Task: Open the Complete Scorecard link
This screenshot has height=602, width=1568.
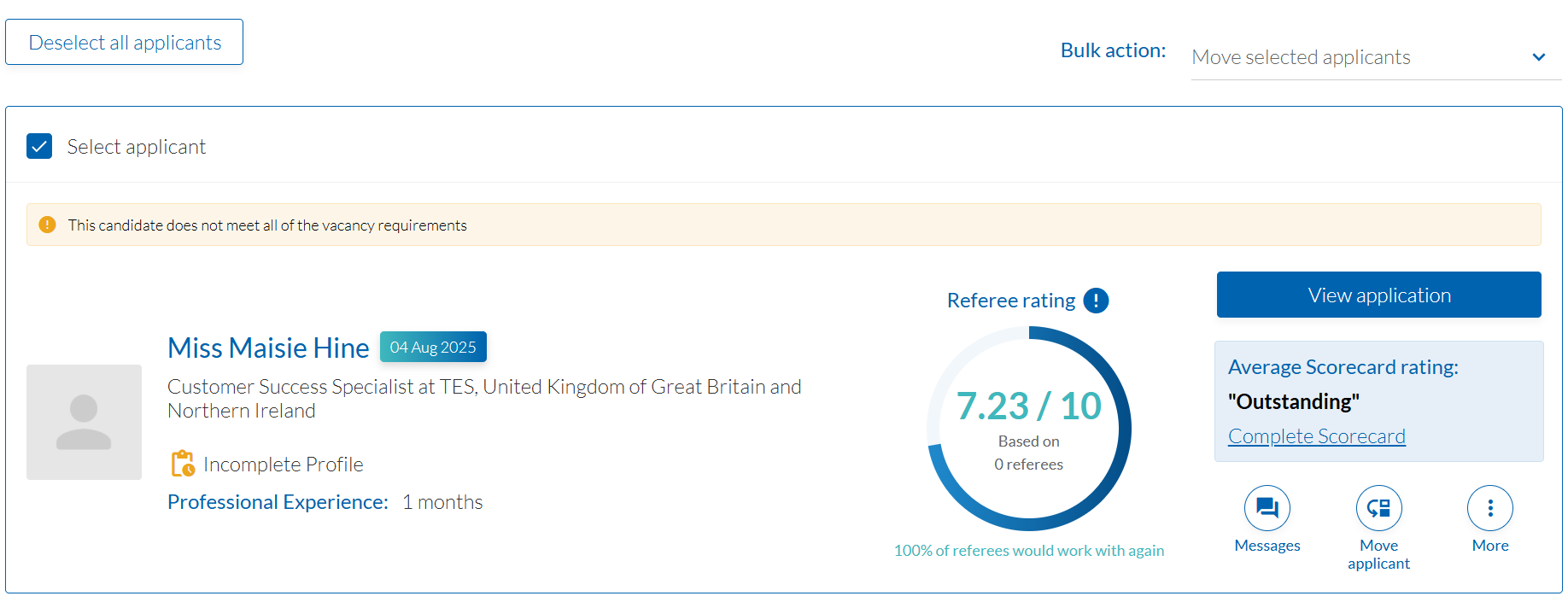Action: point(1316,436)
